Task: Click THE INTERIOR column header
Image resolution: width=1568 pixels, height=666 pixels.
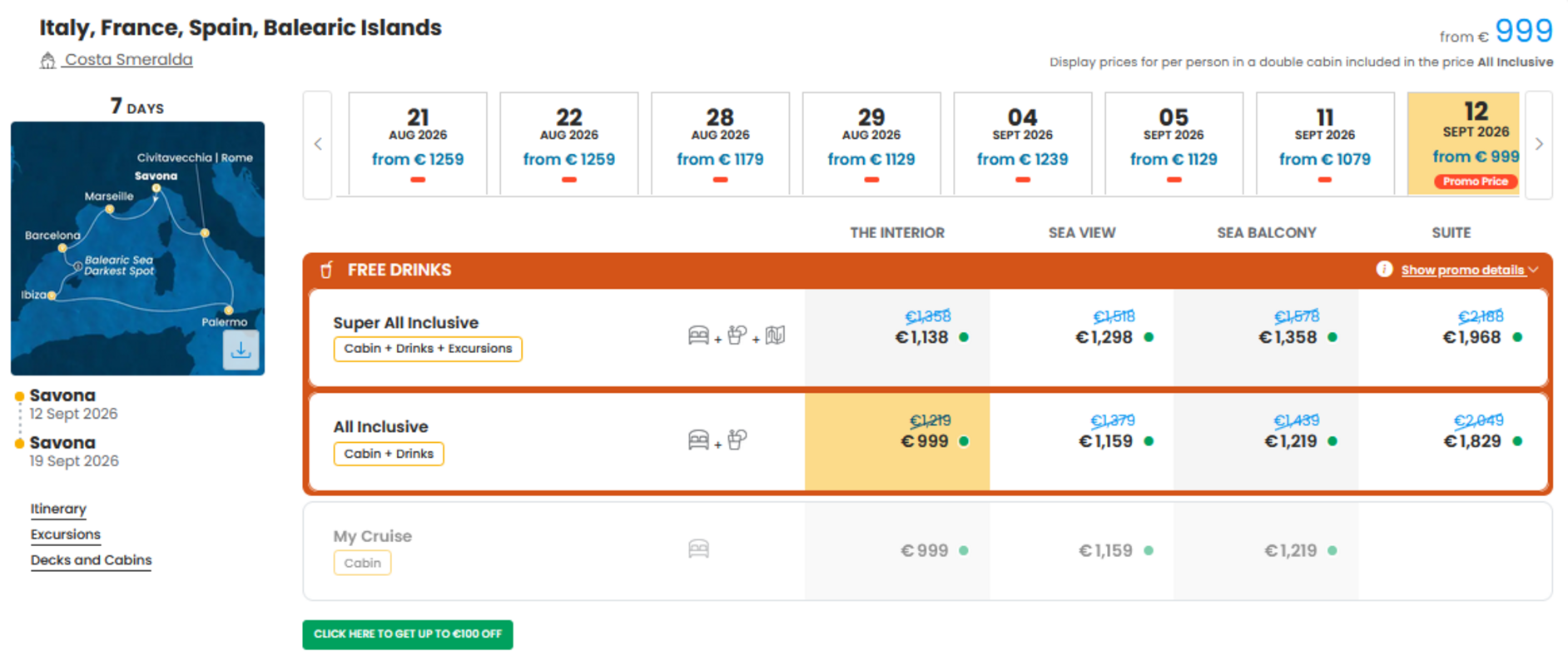Action: click(897, 233)
